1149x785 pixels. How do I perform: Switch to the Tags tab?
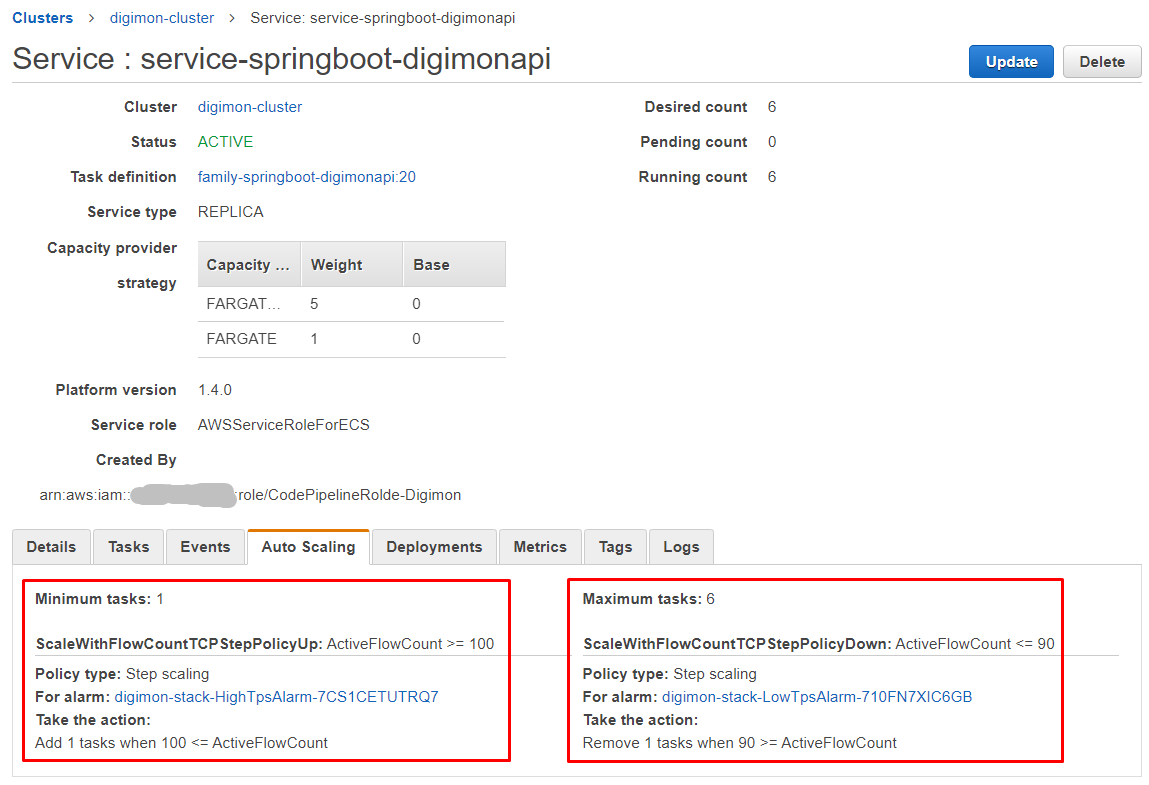tap(615, 547)
